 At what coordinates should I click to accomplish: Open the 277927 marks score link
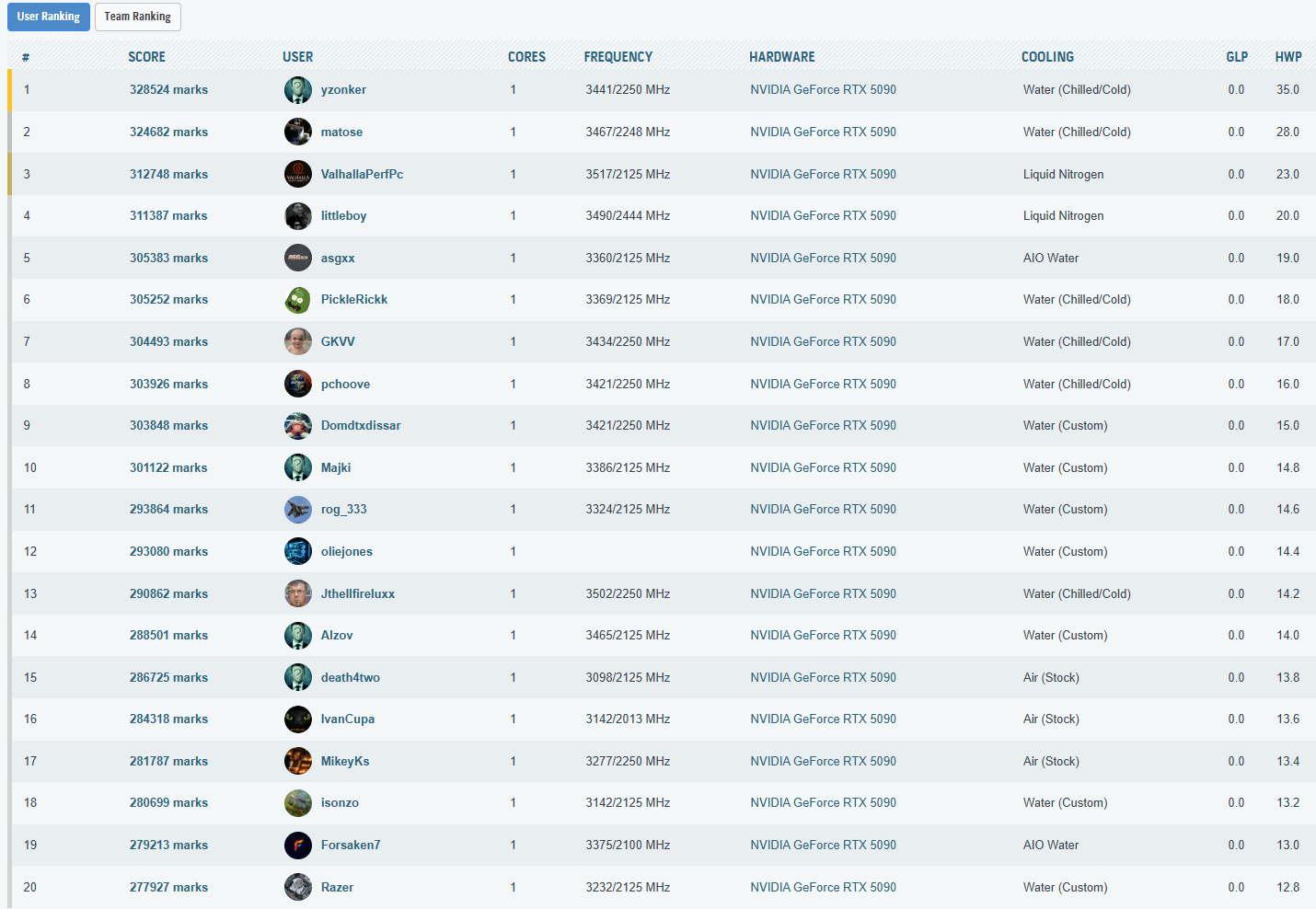tap(168, 888)
